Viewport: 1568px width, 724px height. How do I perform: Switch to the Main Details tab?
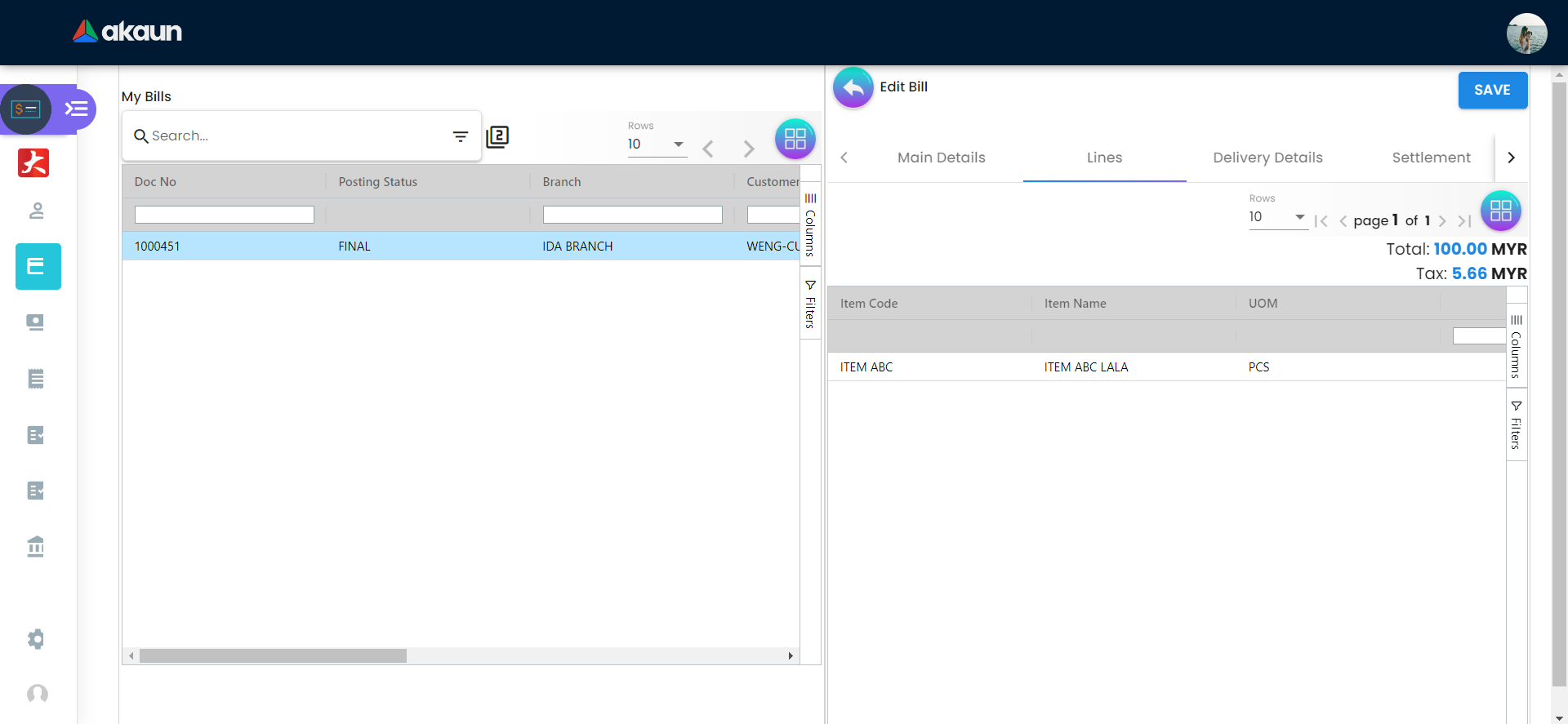point(941,158)
